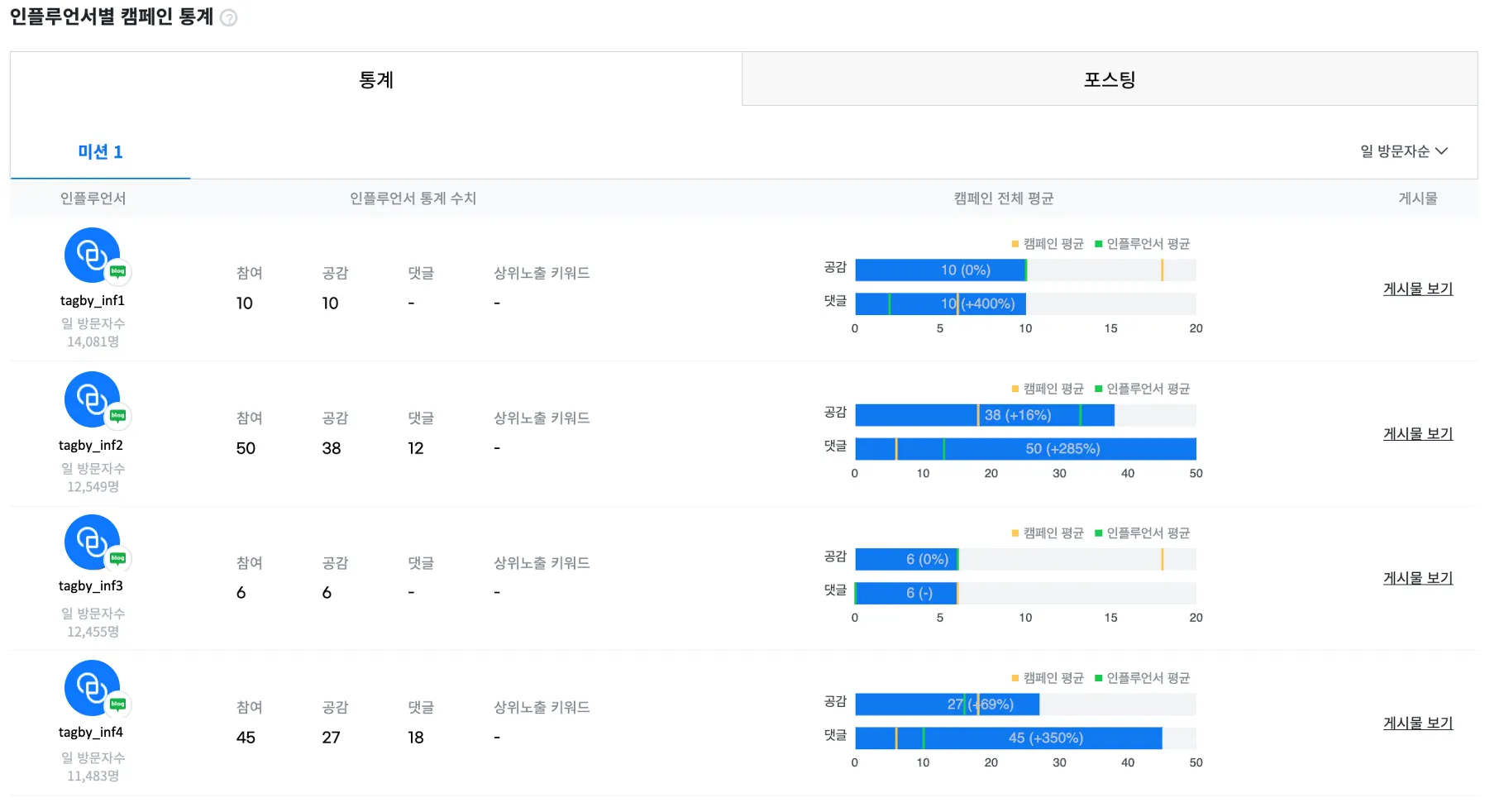
Task: Click tagby_inf4 profile avatar icon
Action: point(91,687)
